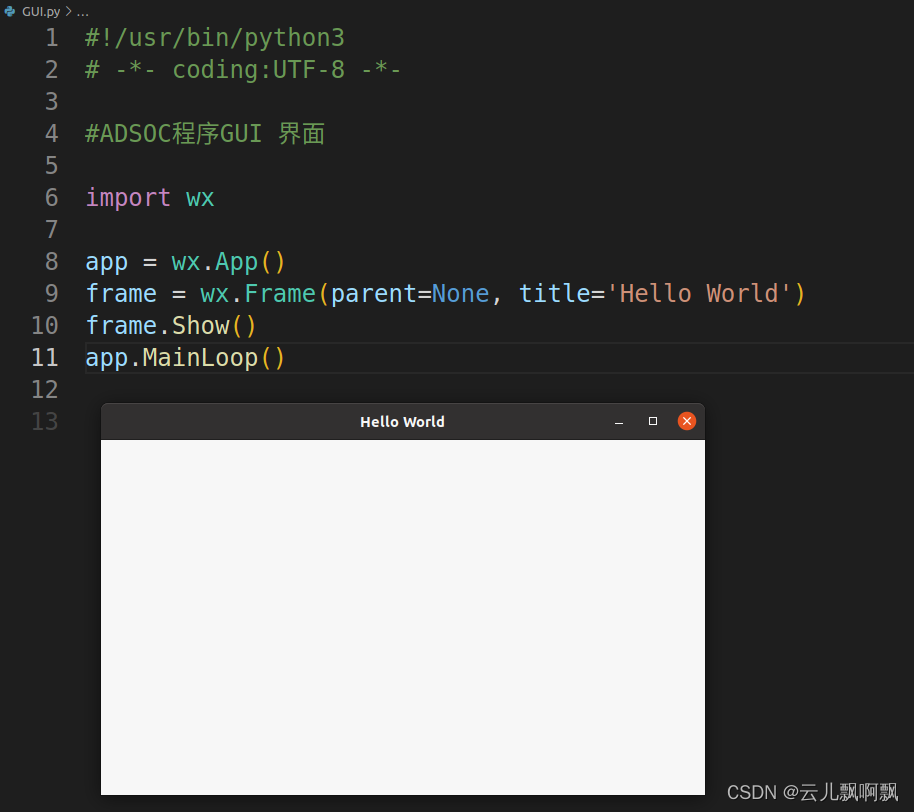Click line number 1 in the gutter

coord(52,37)
